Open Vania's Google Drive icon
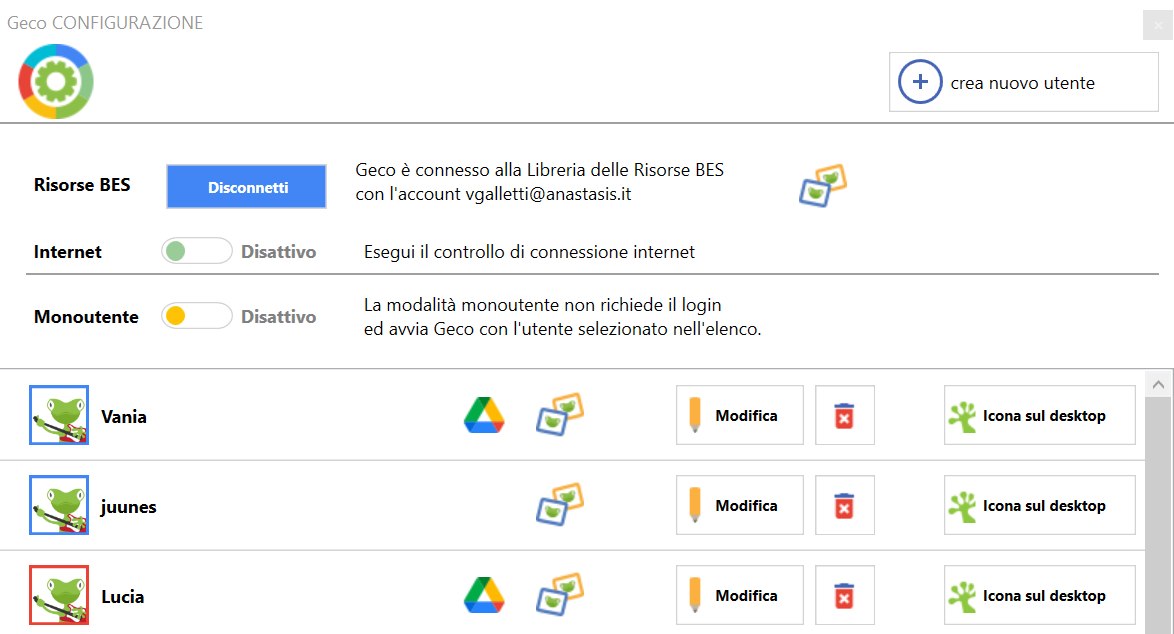 [484, 415]
